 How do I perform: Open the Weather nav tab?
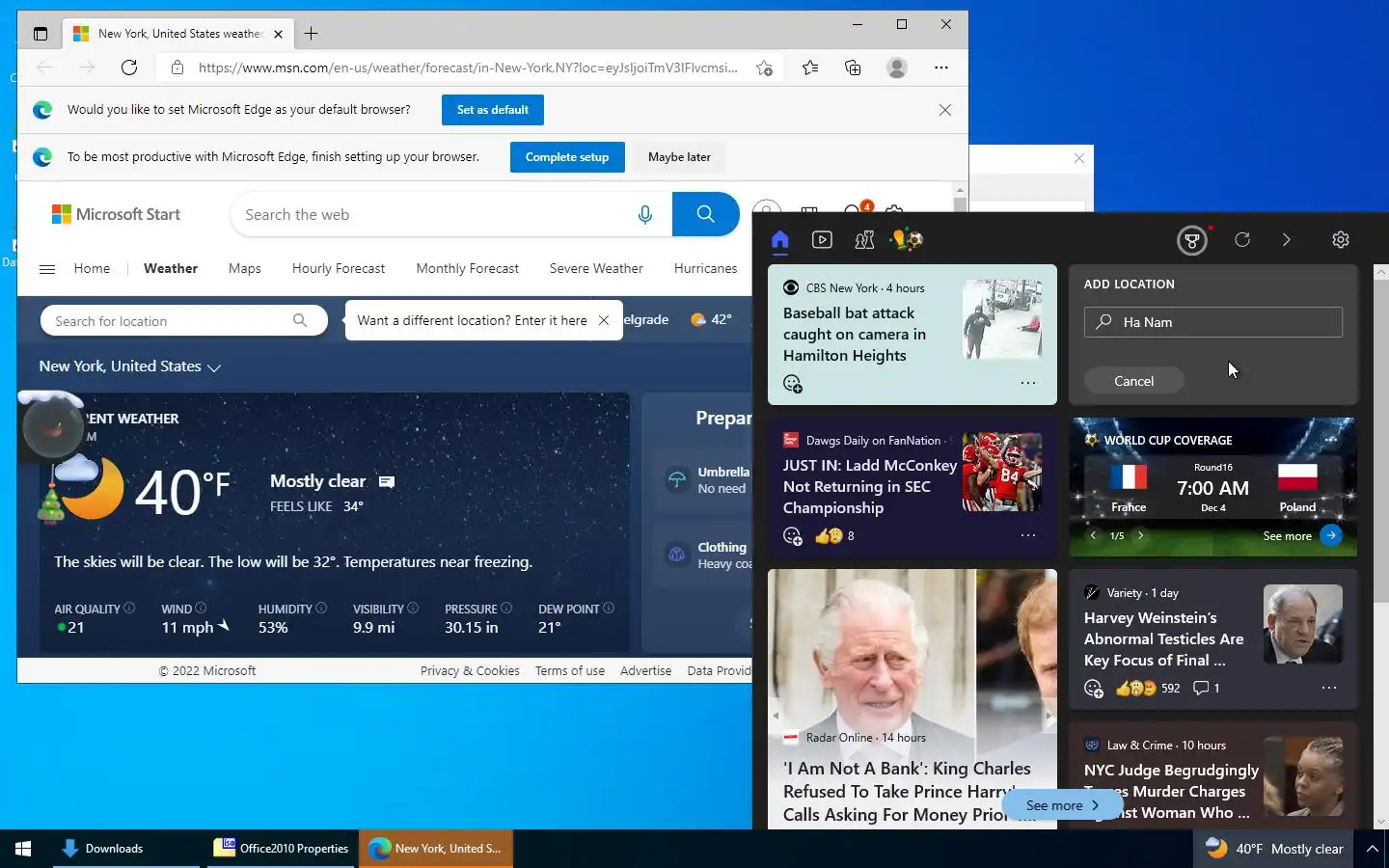click(x=171, y=268)
